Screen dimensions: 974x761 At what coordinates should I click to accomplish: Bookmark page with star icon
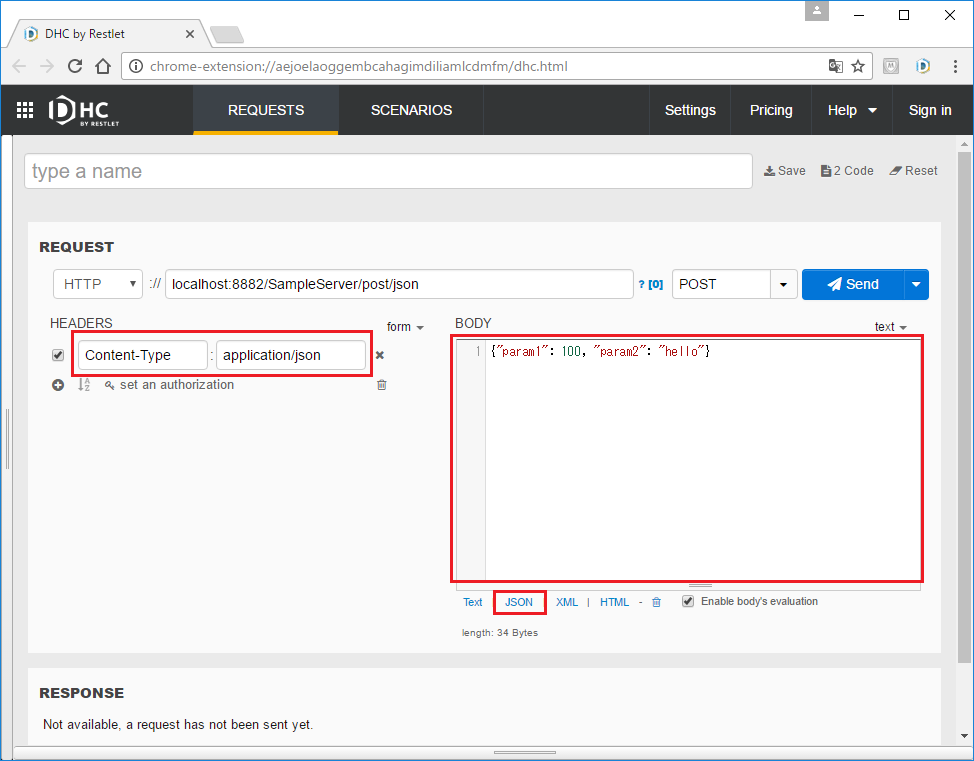[x=858, y=66]
